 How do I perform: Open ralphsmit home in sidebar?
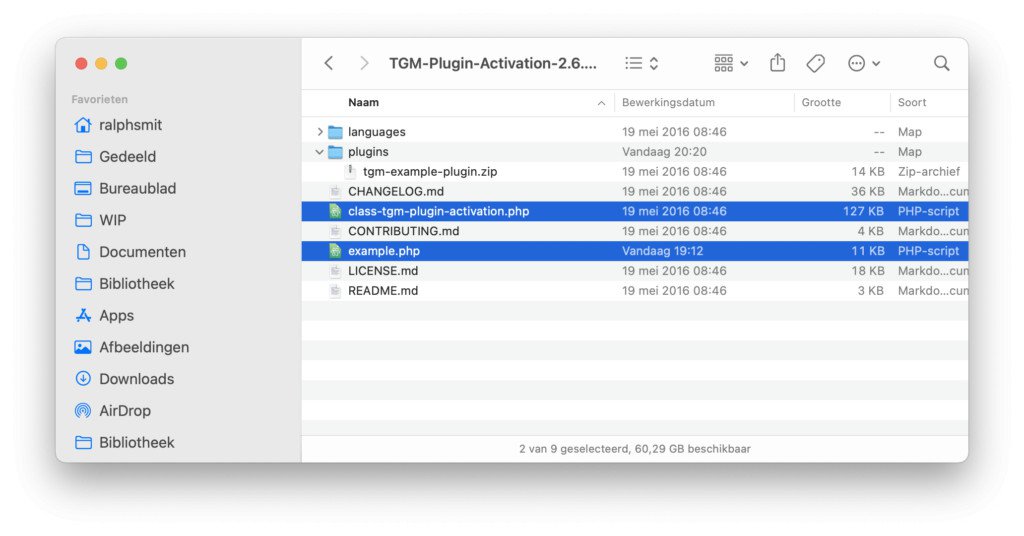(x=118, y=125)
